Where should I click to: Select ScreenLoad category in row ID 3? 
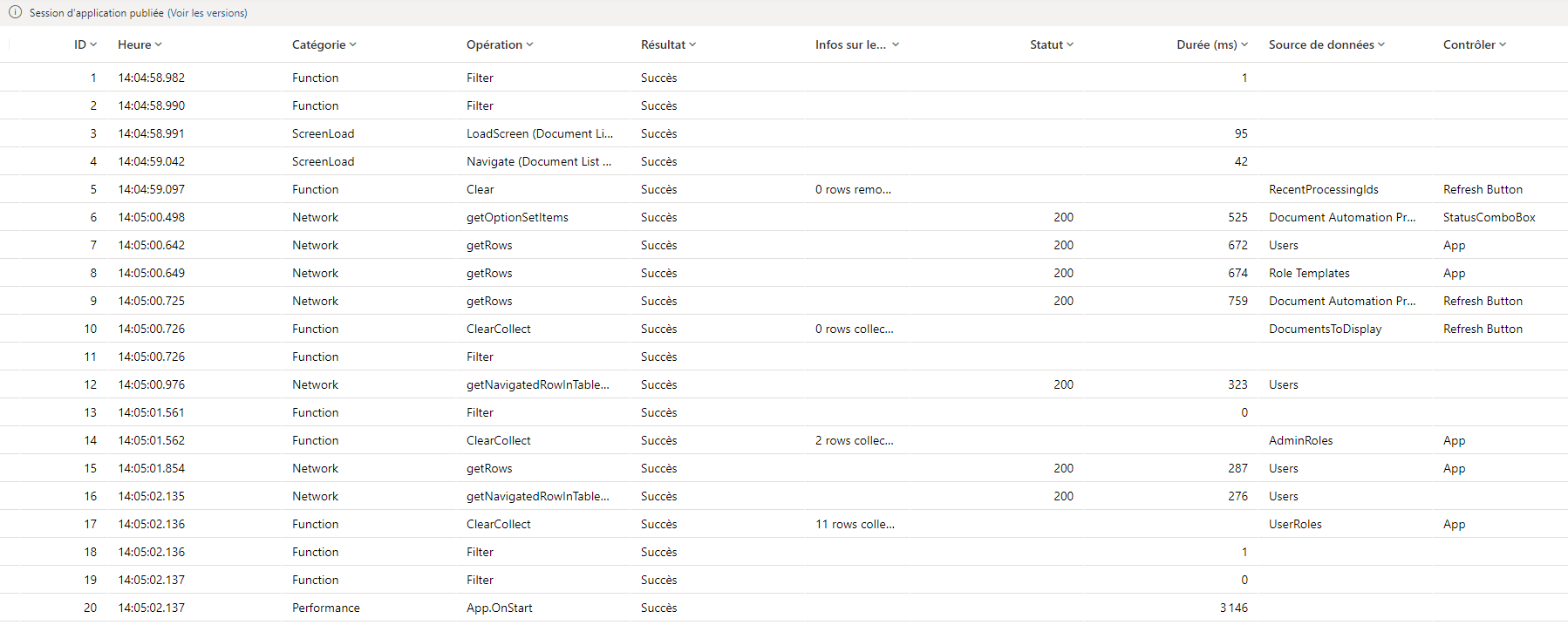(324, 133)
